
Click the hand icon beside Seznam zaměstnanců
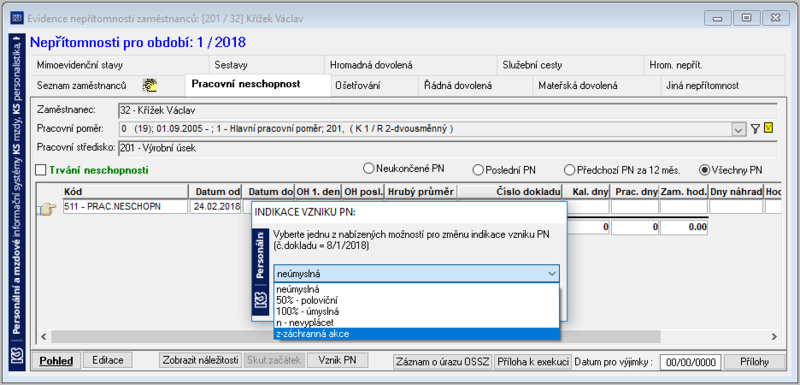pos(149,86)
